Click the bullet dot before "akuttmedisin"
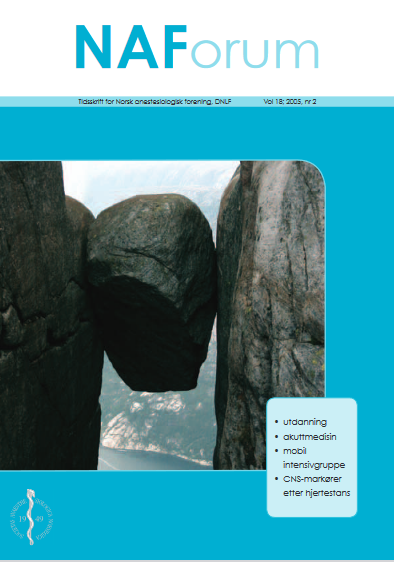Viewport: 394px width, 562px height. [x=276, y=437]
